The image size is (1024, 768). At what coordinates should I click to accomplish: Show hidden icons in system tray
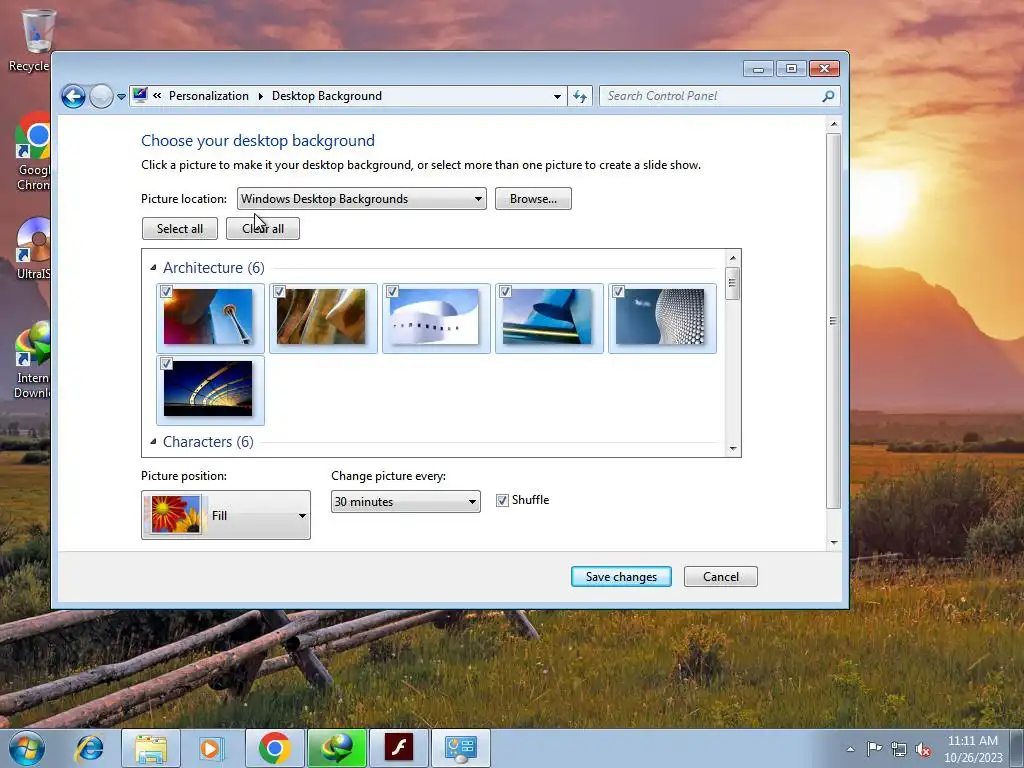pyautogui.click(x=850, y=749)
